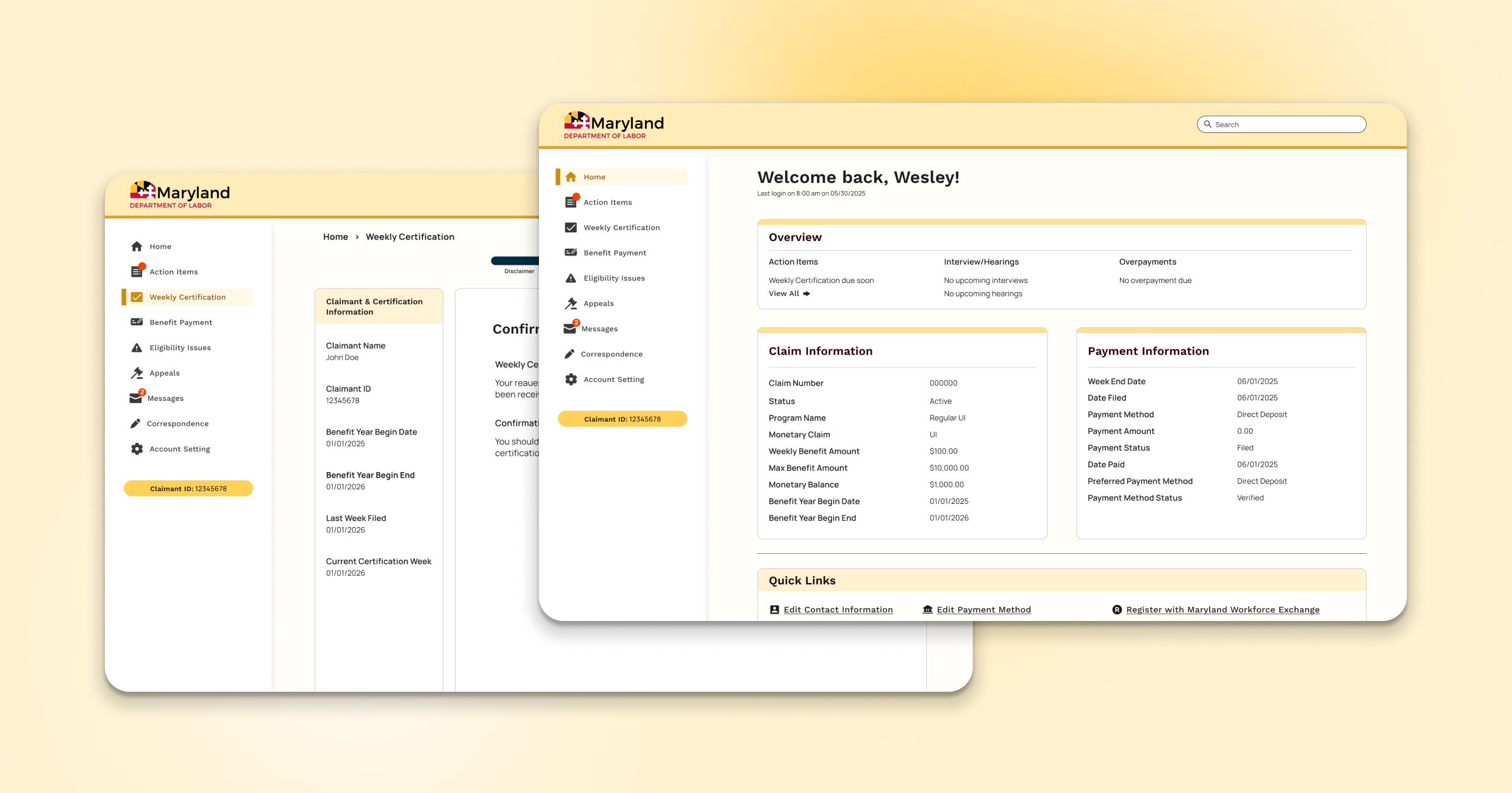Click the Appeals gavel icon

[x=571, y=303]
